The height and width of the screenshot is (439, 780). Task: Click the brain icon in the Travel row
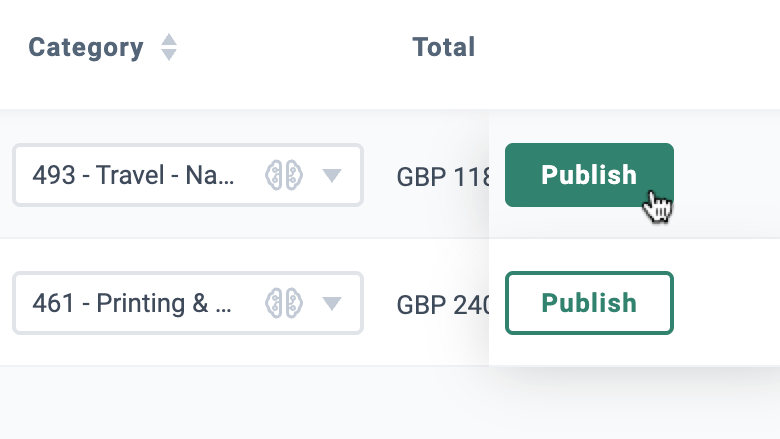click(x=284, y=175)
